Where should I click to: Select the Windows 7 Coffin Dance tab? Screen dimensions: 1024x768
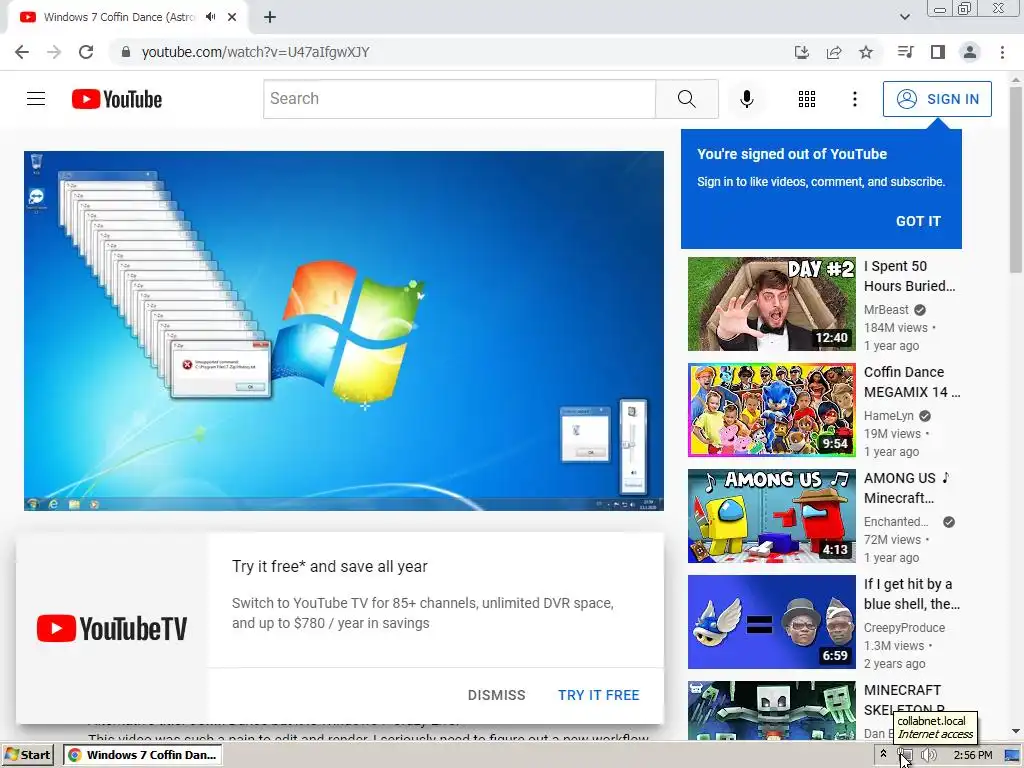118,17
